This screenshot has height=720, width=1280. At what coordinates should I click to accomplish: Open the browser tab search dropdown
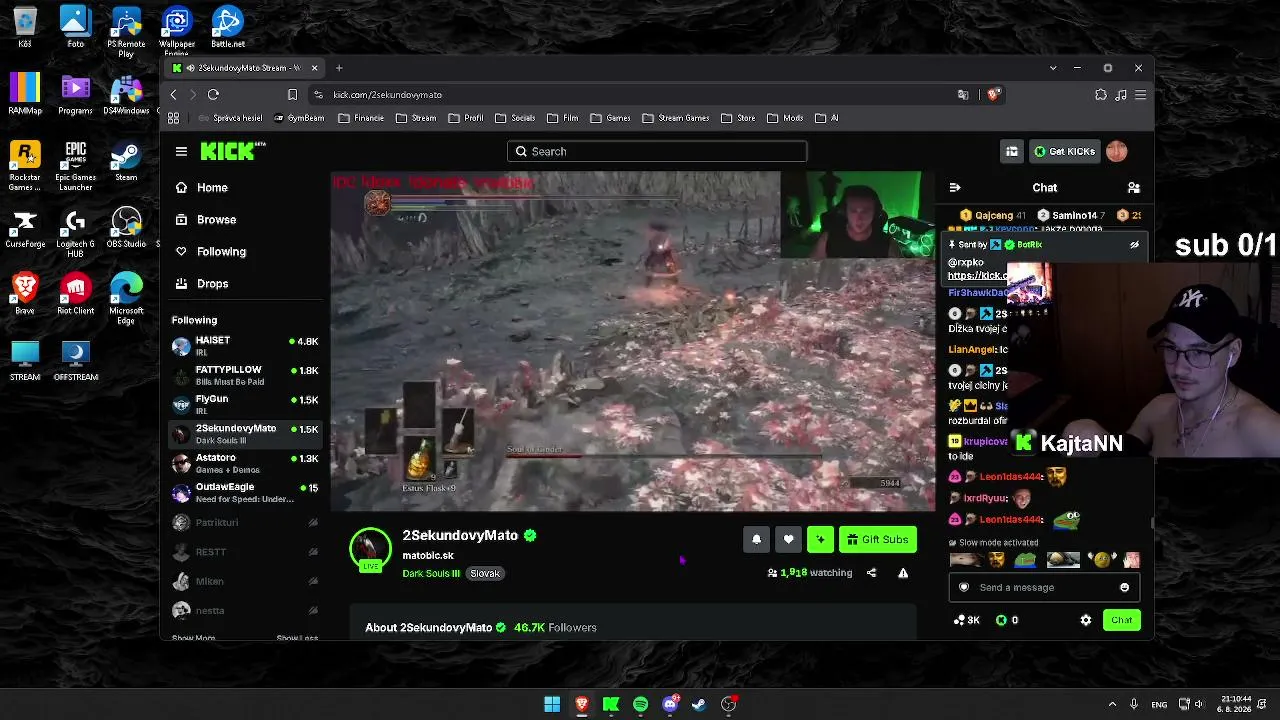coord(1053,68)
